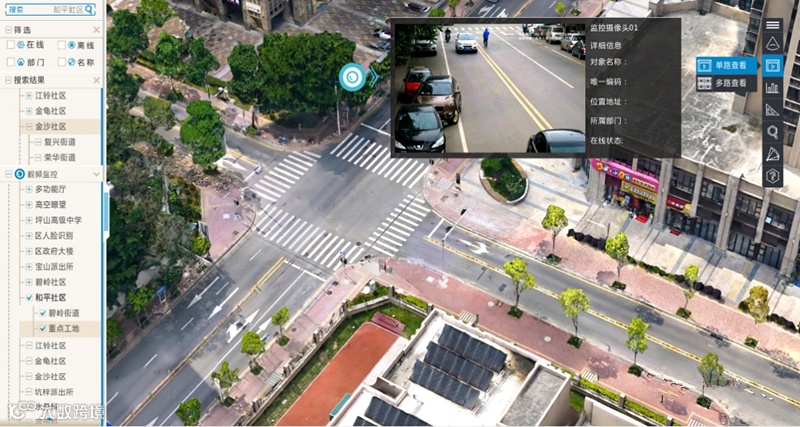Select 宝山派出所 tree item
This screenshot has height=427, width=800.
[x=54, y=266]
